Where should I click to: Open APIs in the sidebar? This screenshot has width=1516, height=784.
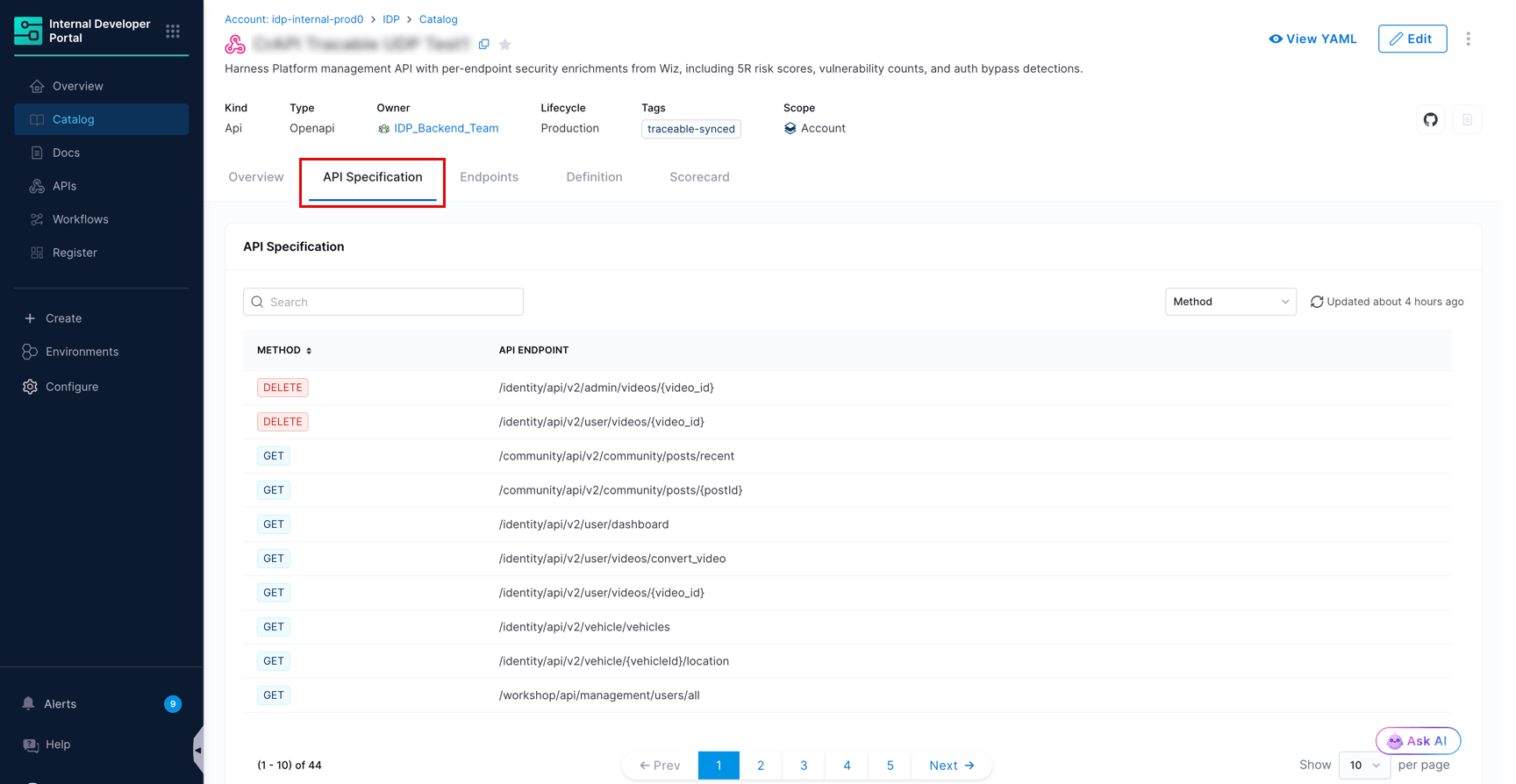click(101, 186)
